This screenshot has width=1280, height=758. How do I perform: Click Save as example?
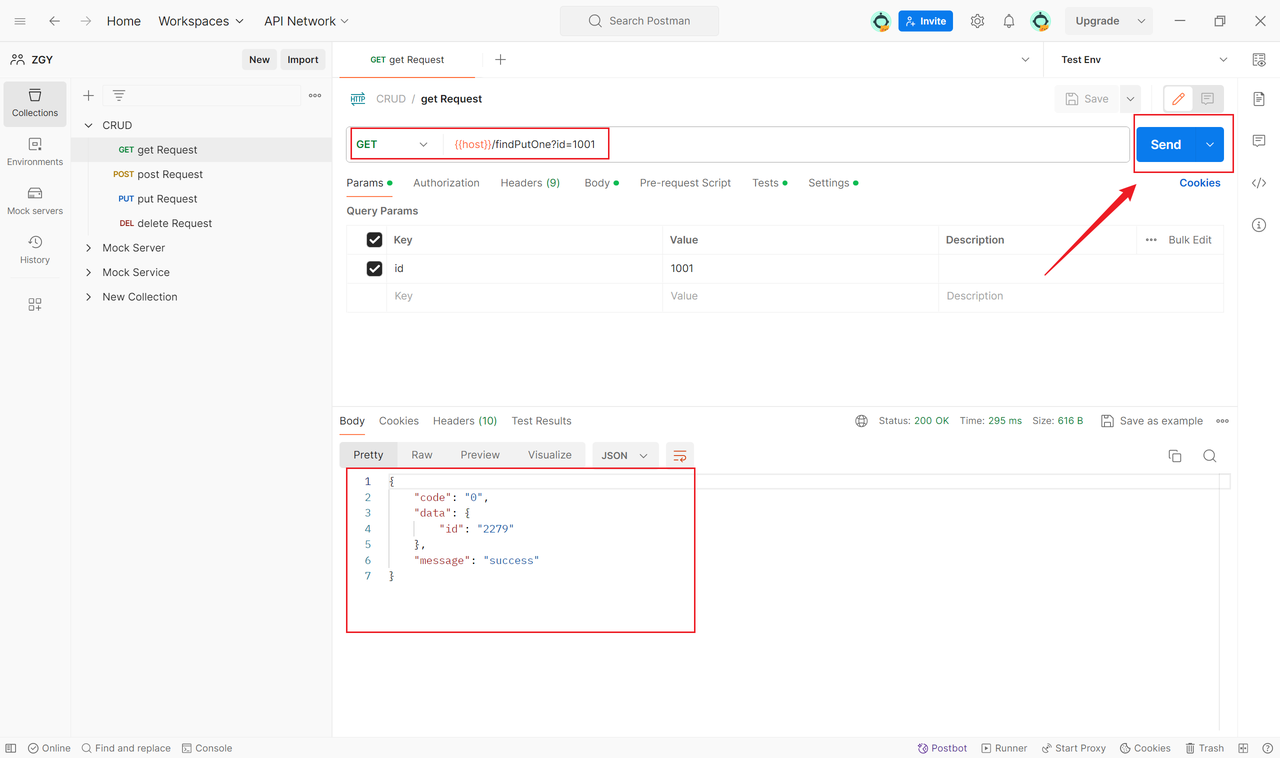1151,421
